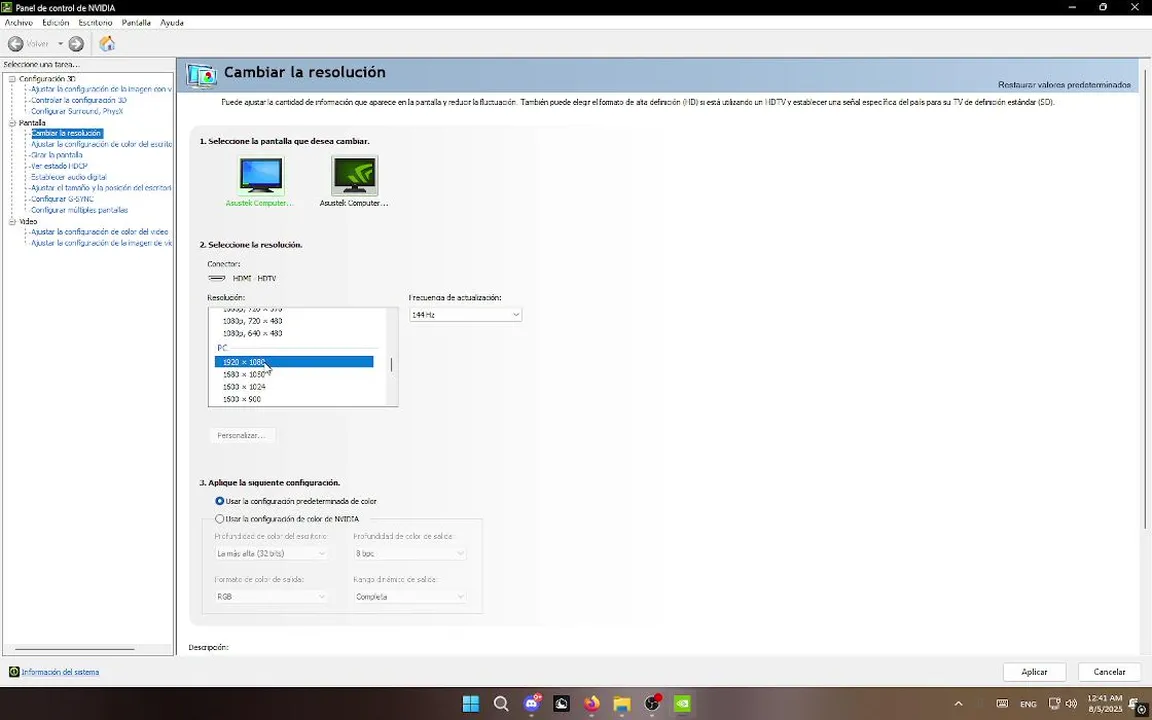Open File Explorer from the taskbar
This screenshot has width=1152, height=720.
tap(622, 704)
